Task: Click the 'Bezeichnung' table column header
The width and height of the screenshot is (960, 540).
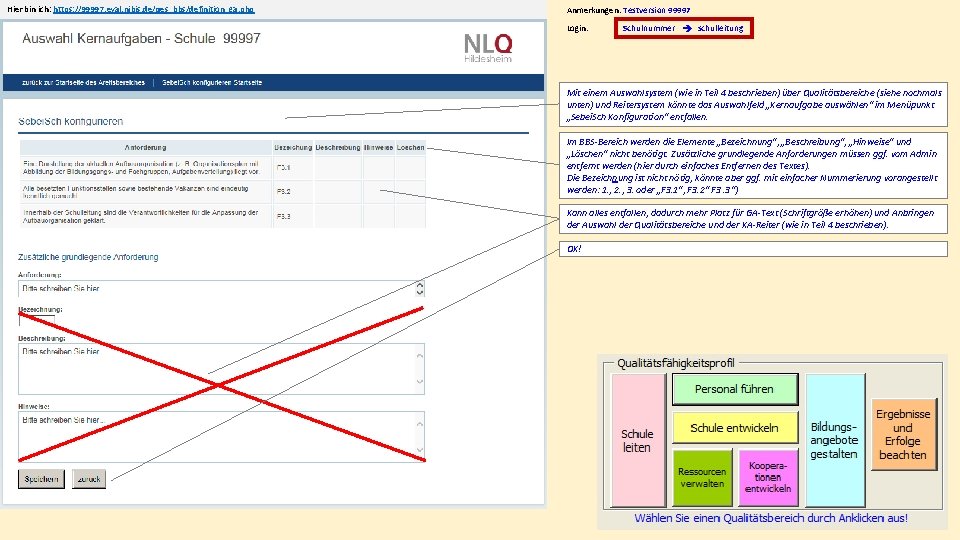Action: [x=293, y=148]
